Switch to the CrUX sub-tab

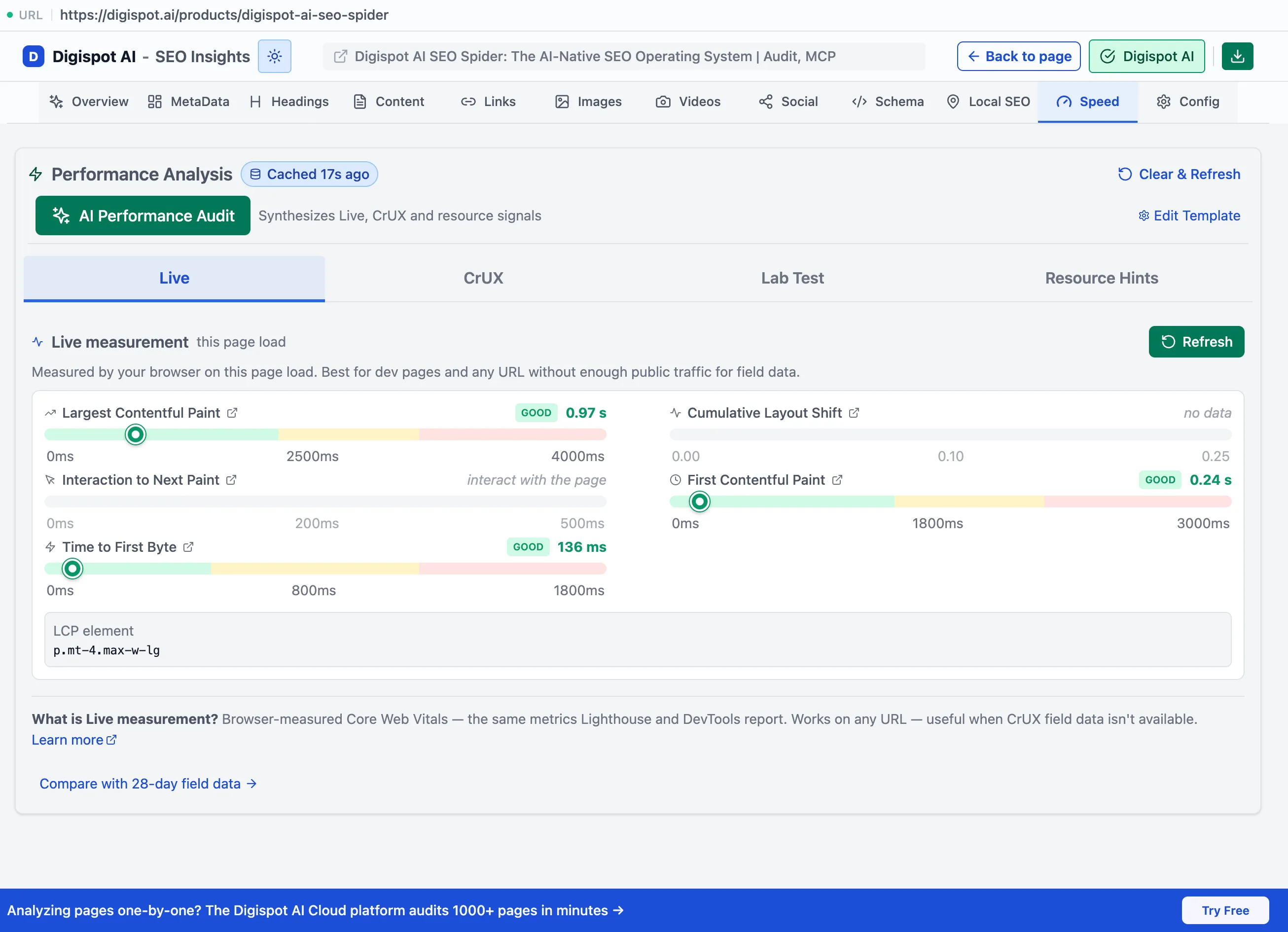(x=483, y=278)
